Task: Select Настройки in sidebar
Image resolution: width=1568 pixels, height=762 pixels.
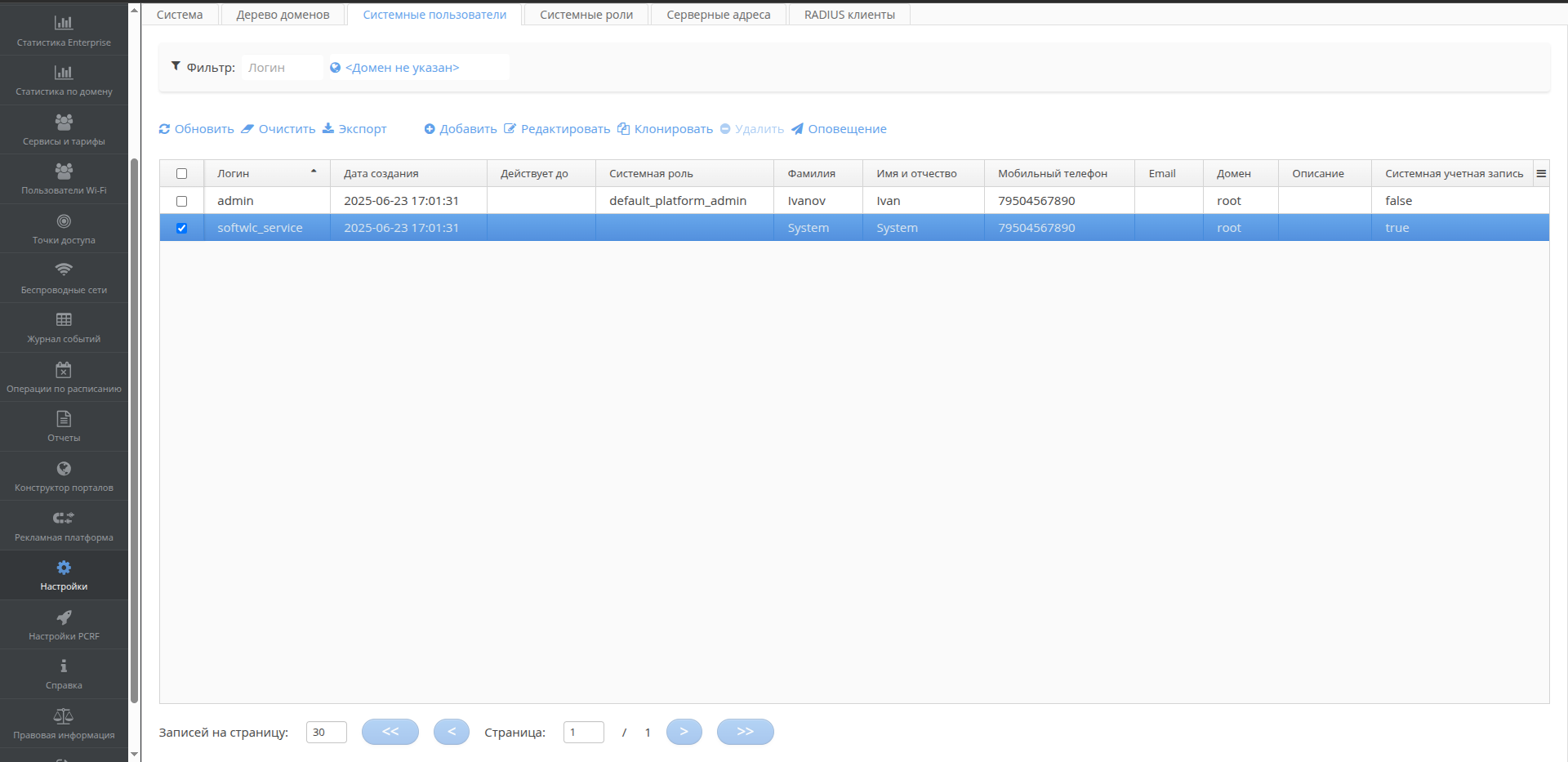Action: [64, 575]
